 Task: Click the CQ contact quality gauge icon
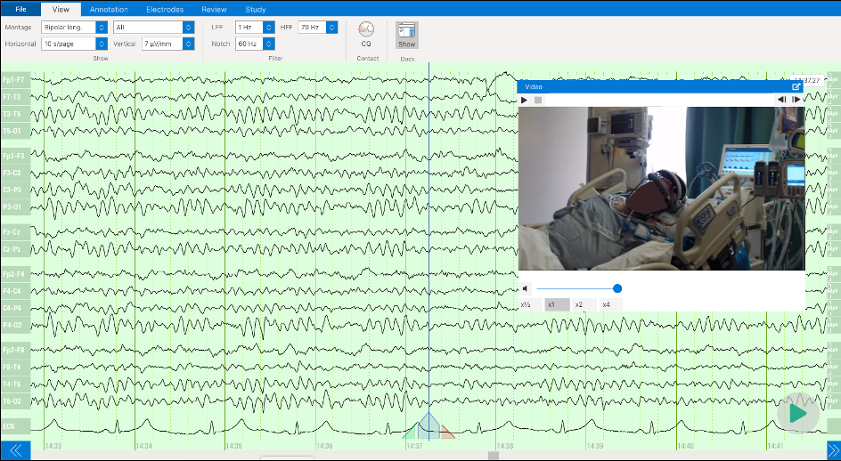tap(366, 29)
